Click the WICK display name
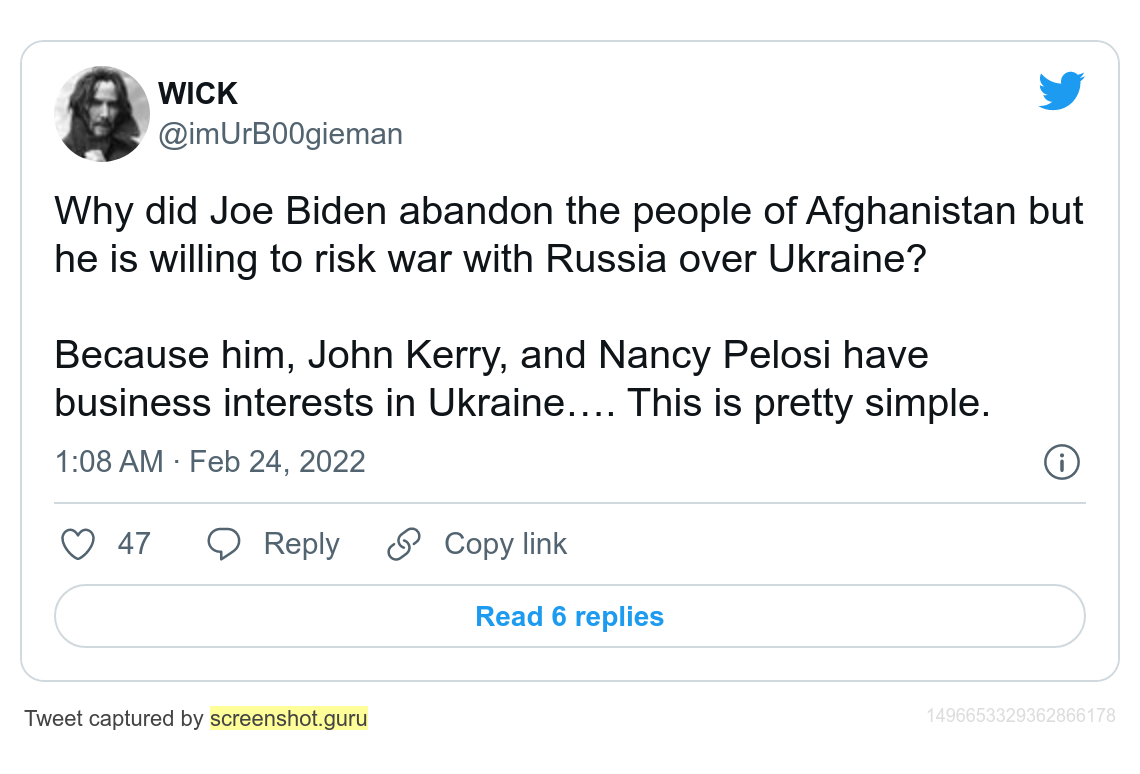Image resolution: width=1140 pixels, height=774 pixels. (x=198, y=94)
